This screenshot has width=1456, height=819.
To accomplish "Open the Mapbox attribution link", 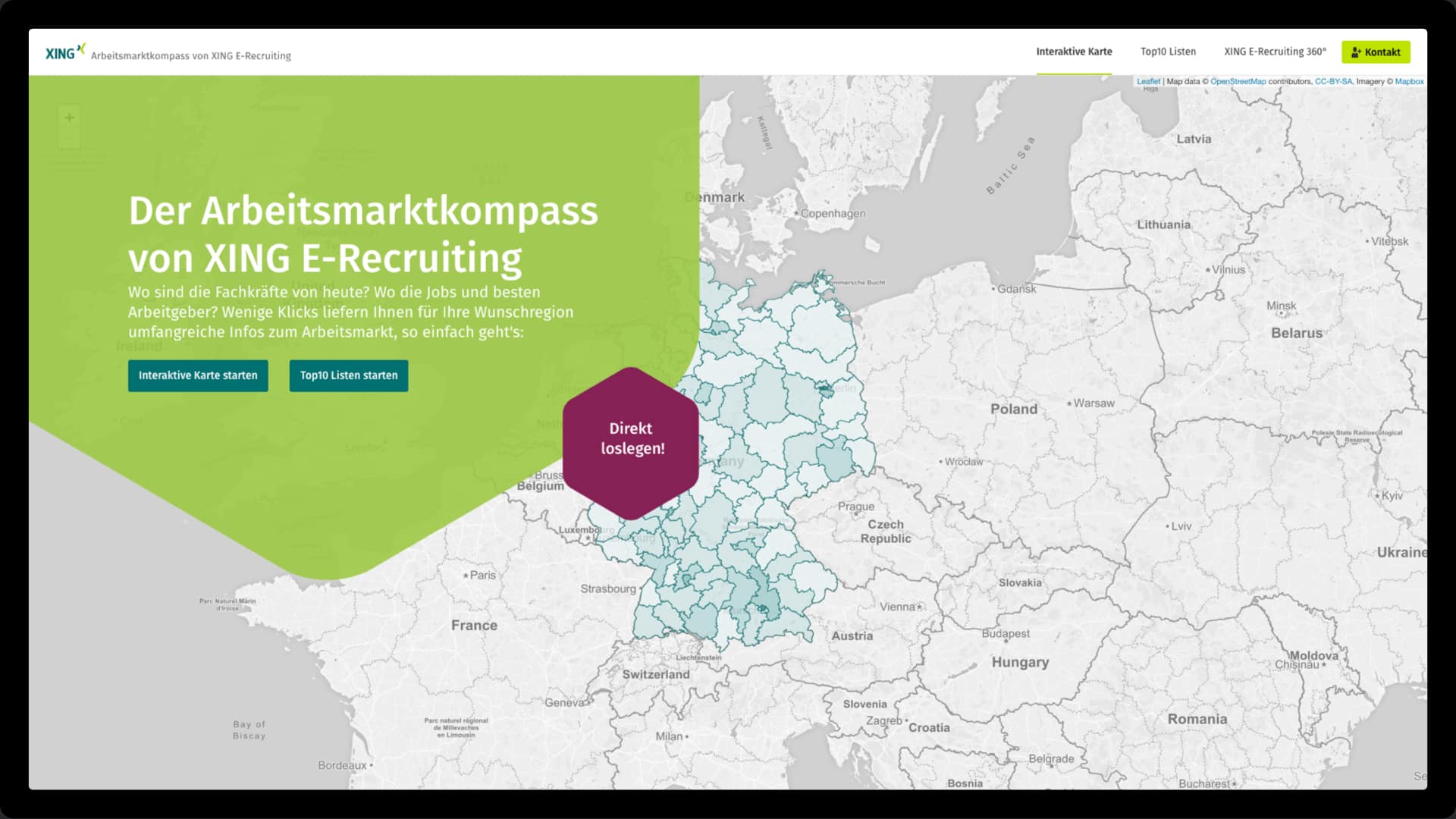I will click(x=1409, y=81).
